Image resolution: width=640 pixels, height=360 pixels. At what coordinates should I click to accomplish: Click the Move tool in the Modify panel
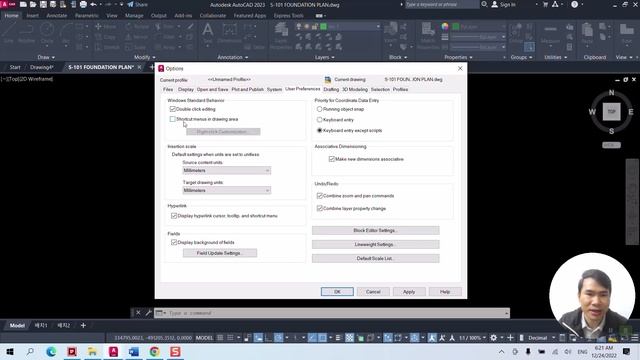(x=105, y=27)
